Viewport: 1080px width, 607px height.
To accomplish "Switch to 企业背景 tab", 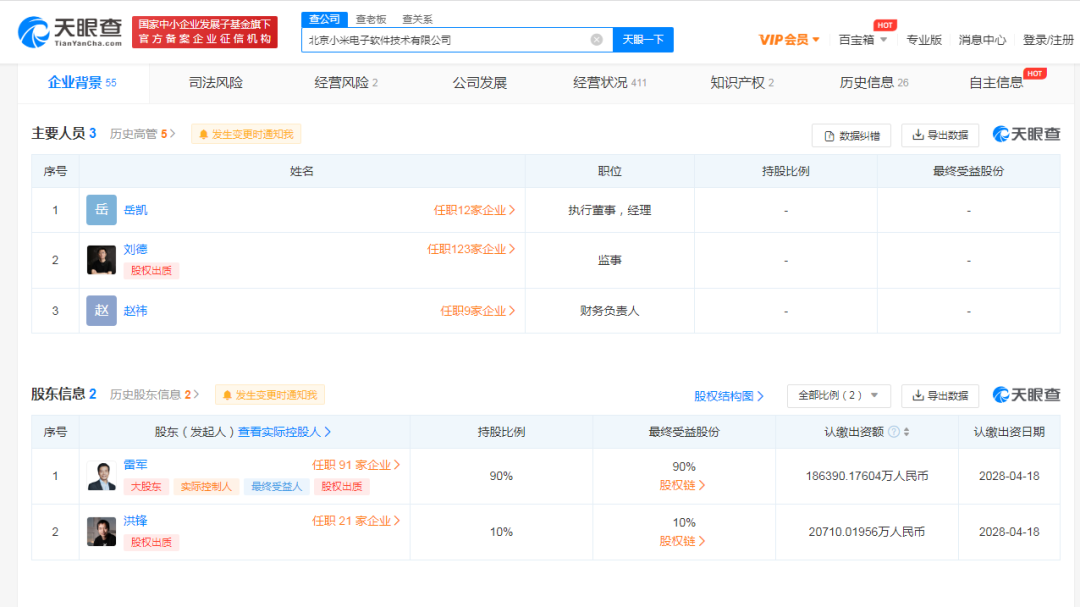I will tap(82, 83).
